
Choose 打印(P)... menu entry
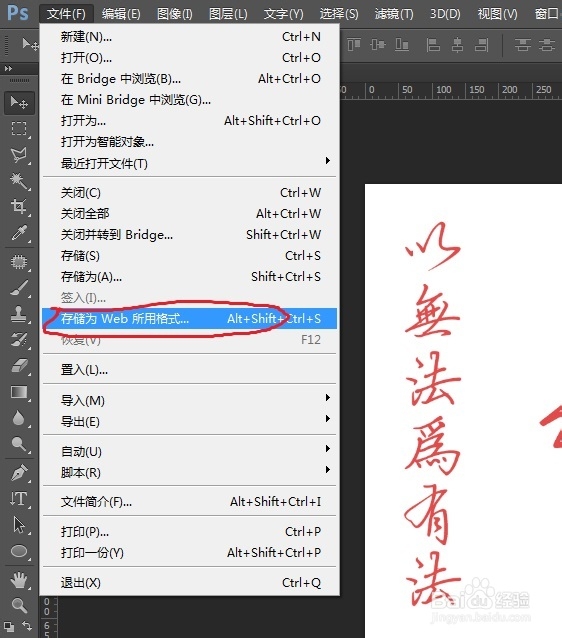click(190, 532)
